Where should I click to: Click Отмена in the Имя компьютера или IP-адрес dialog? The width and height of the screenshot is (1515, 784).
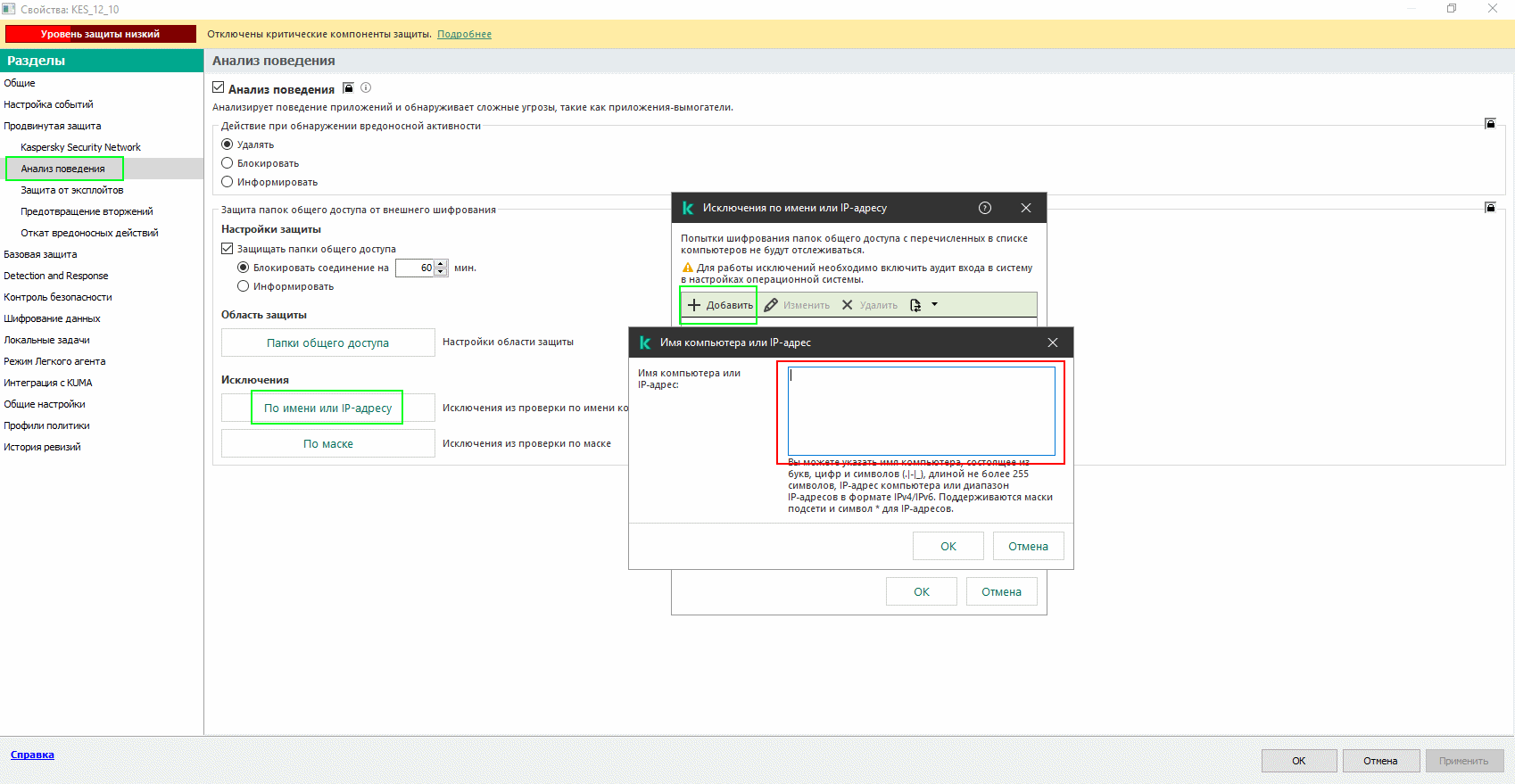pos(1028,546)
